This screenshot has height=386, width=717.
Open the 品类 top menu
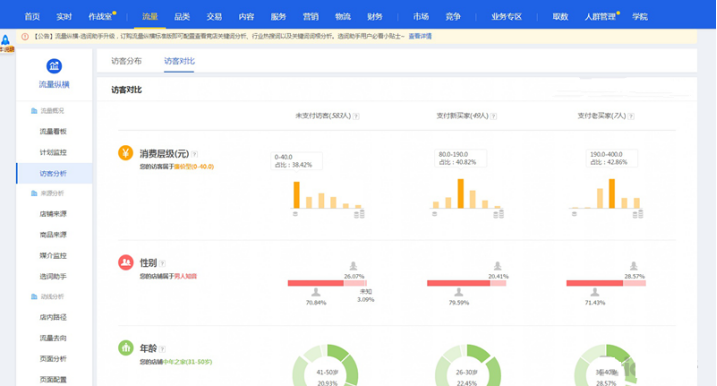(182, 16)
